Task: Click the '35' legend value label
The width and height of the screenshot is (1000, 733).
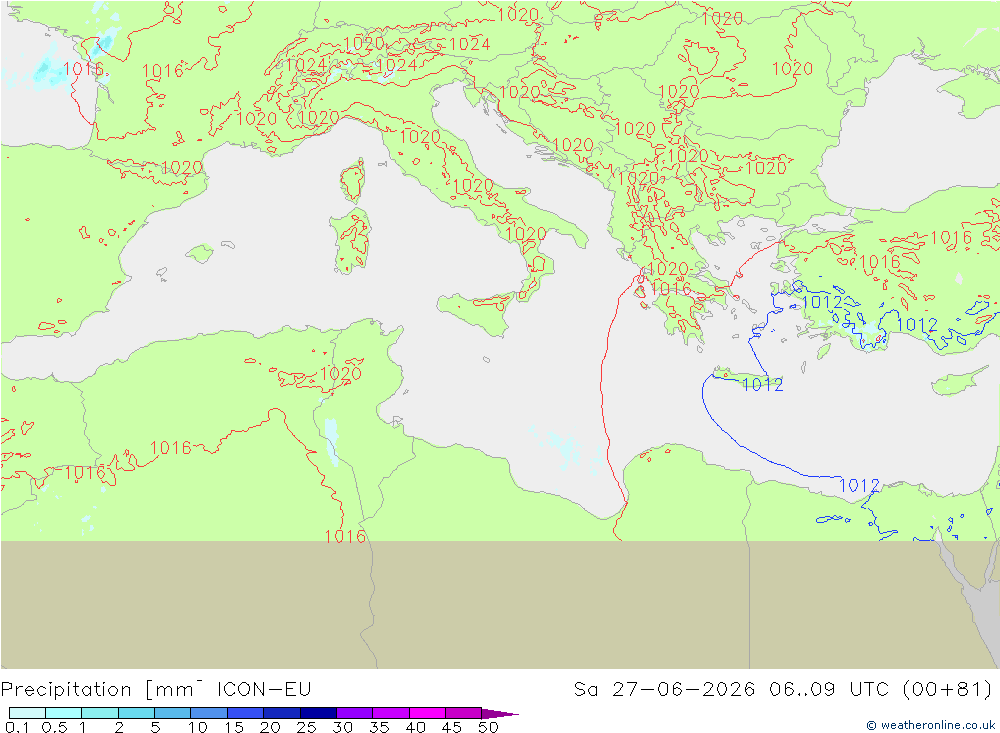Action: (379, 727)
